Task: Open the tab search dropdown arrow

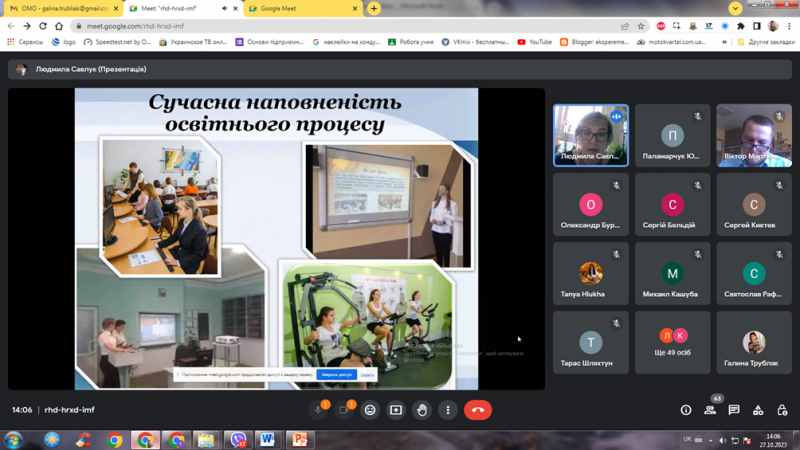Action: pyautogui.click(x=735, y=8)
